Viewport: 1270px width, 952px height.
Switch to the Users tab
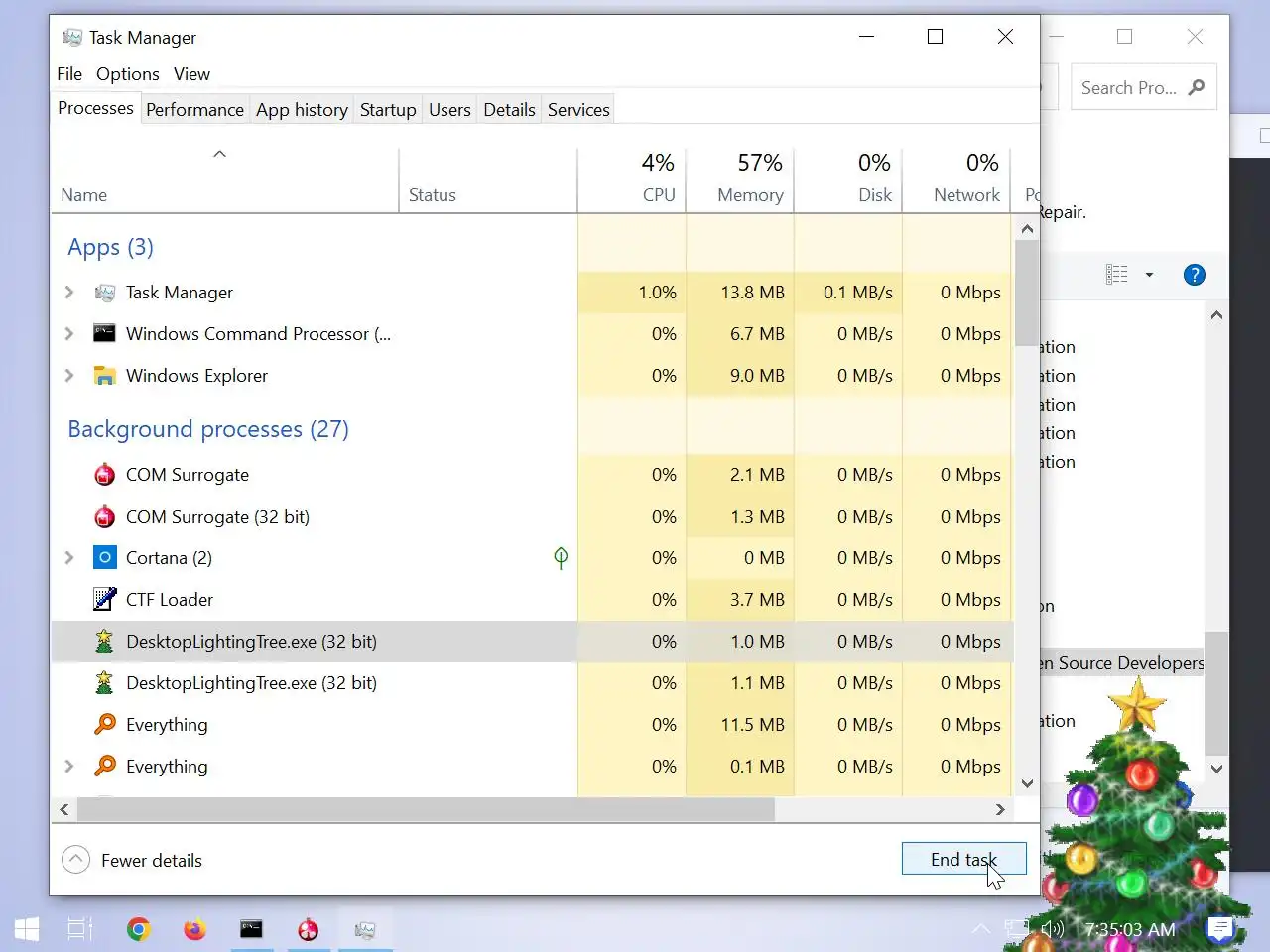click(x=449, y=110)
